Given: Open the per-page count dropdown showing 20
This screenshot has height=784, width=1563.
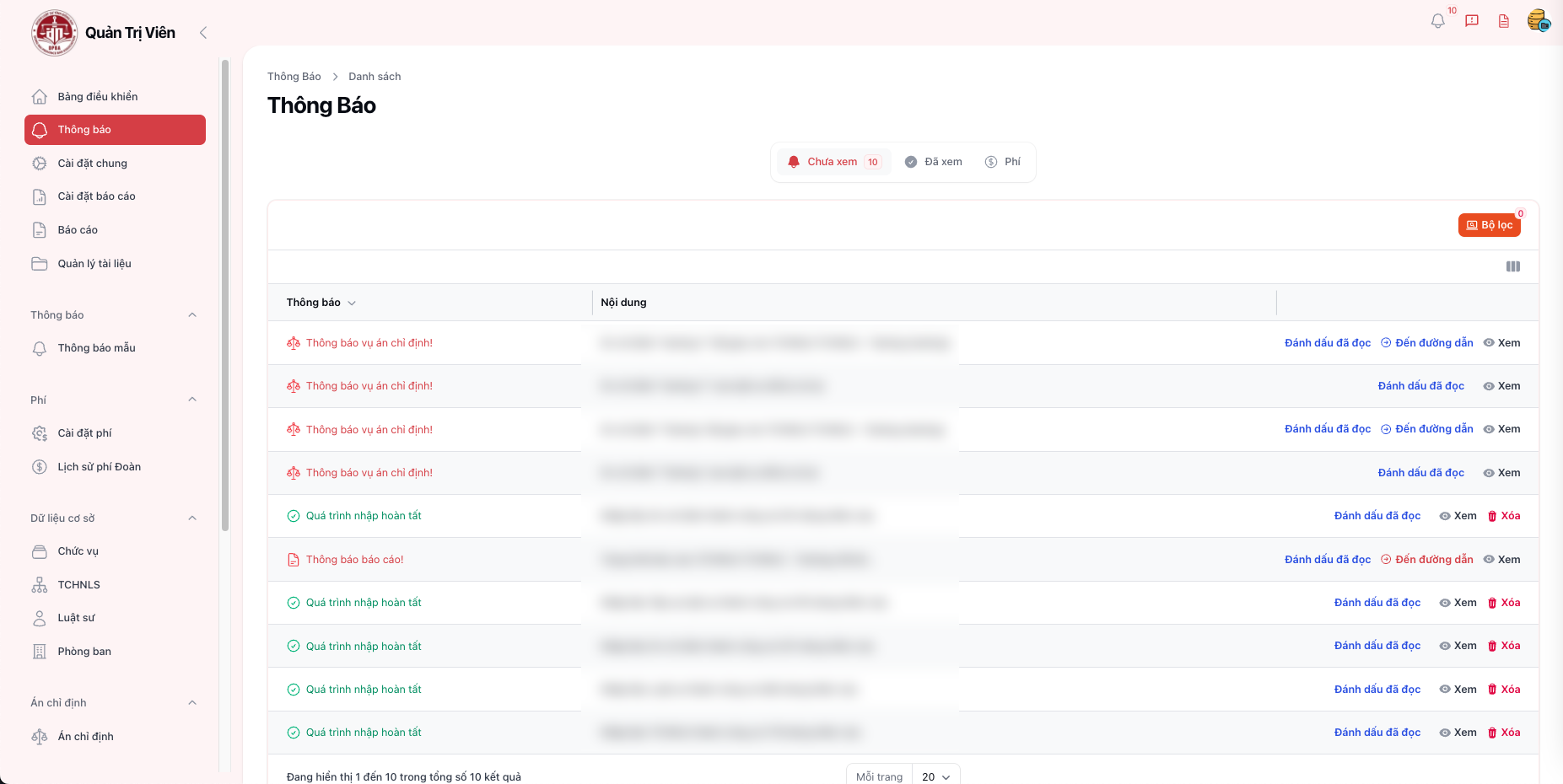Looking at the screenshot, I should point(935,776).
